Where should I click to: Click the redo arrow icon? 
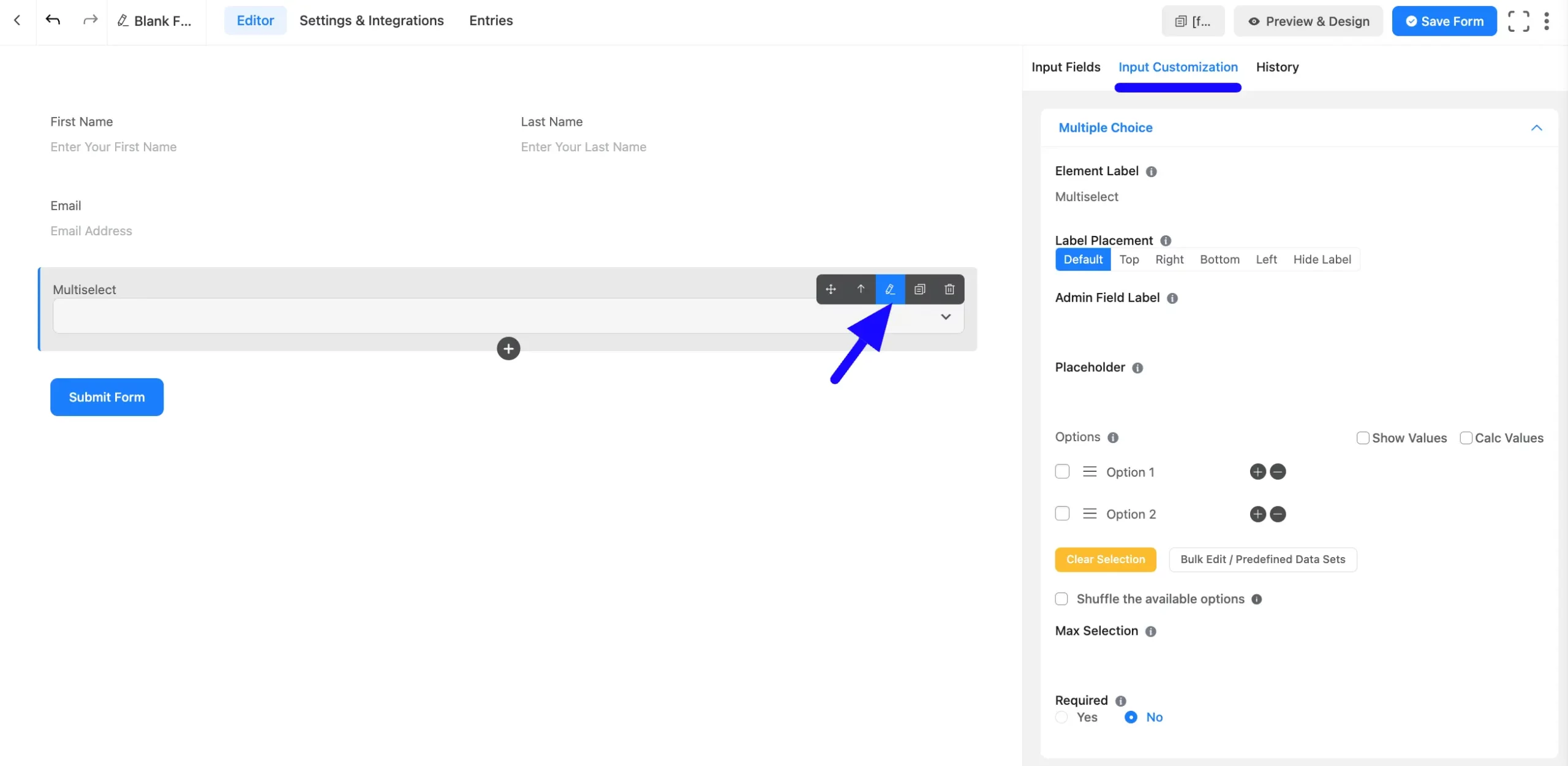click(90, 20)
